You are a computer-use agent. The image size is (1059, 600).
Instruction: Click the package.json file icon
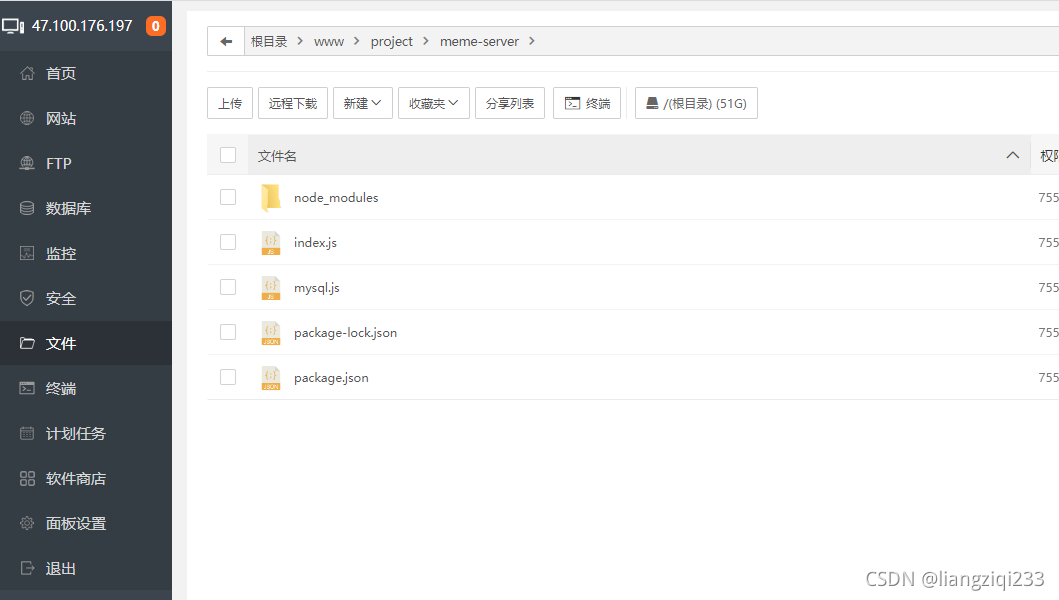click(271, 378)
